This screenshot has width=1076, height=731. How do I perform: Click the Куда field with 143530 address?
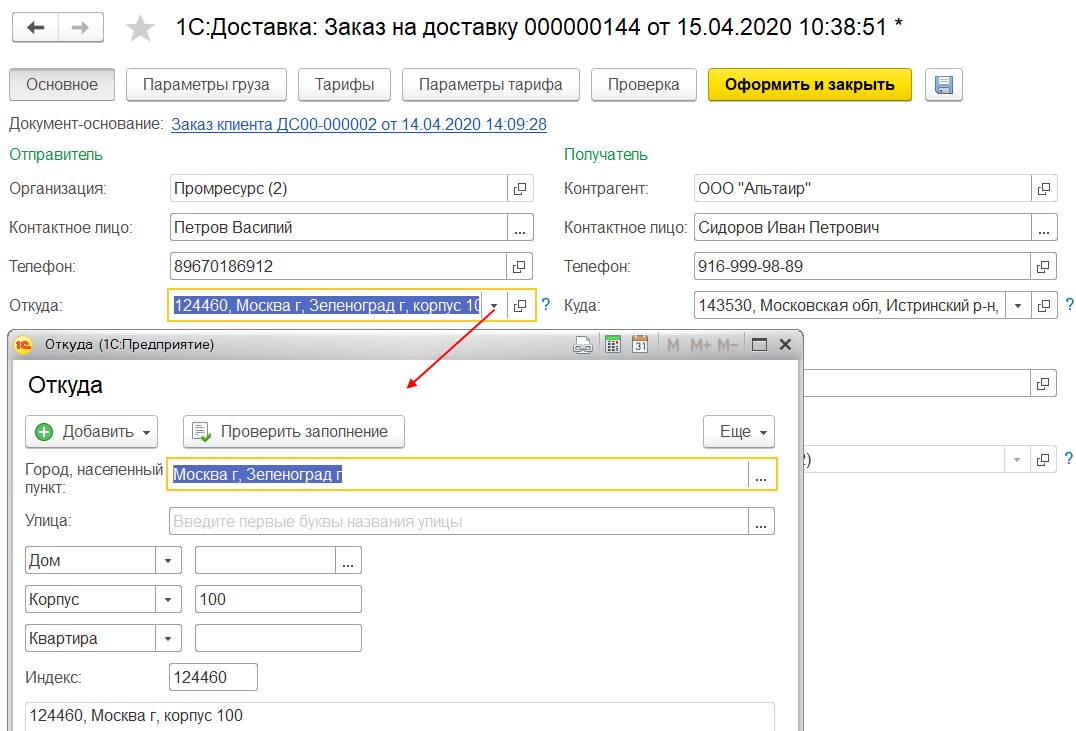click(x=850, y=305)
